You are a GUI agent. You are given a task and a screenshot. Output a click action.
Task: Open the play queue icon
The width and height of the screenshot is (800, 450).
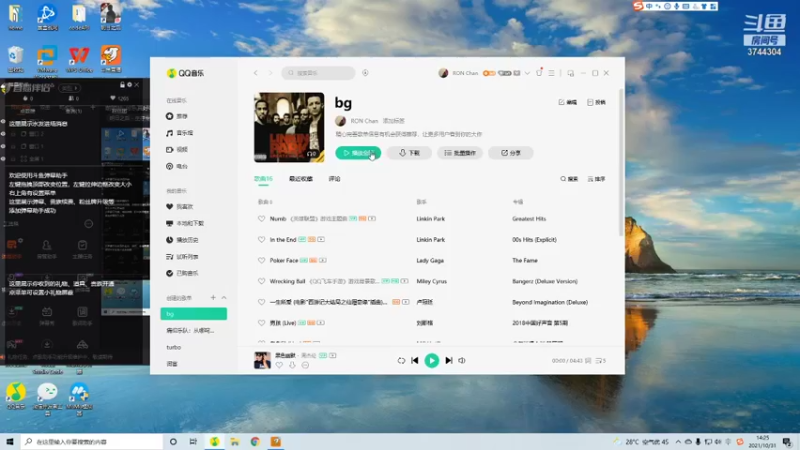[601, 361]
